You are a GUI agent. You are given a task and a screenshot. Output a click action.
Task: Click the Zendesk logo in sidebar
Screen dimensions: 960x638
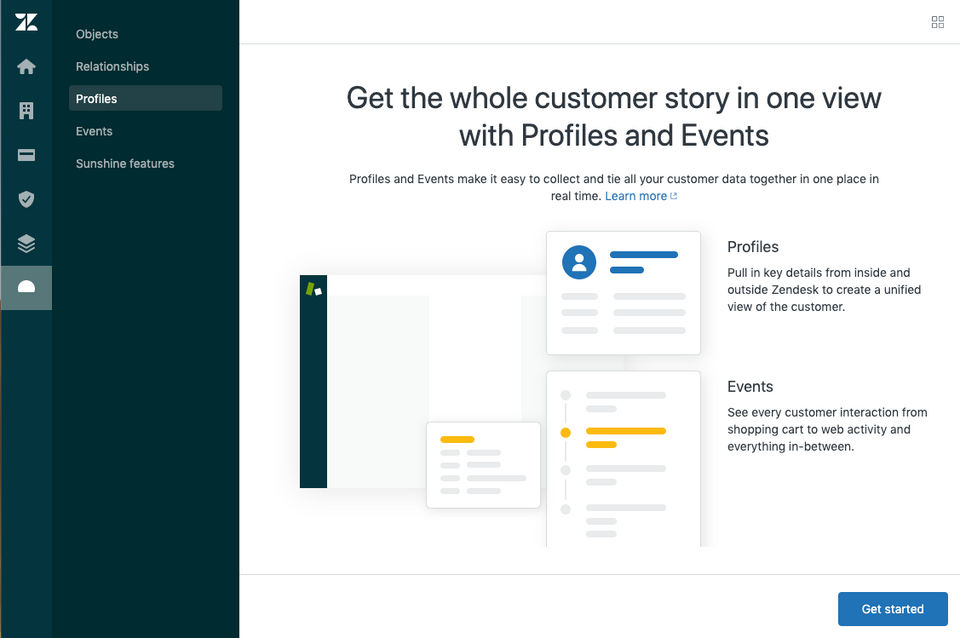26,22
